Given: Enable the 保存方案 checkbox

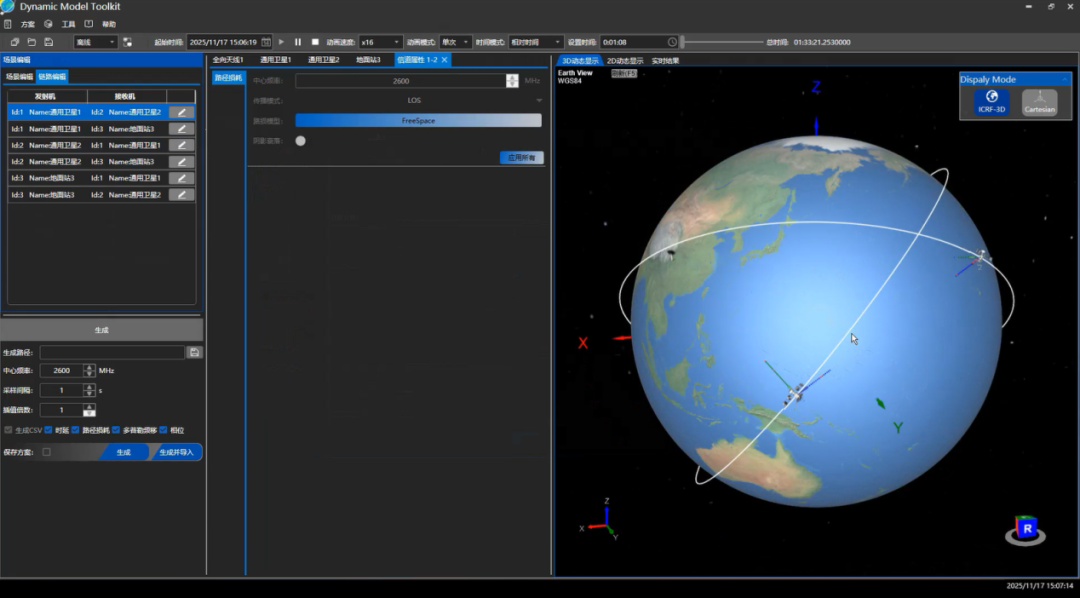Looking at the screenshot, I should tap(46, 452).
